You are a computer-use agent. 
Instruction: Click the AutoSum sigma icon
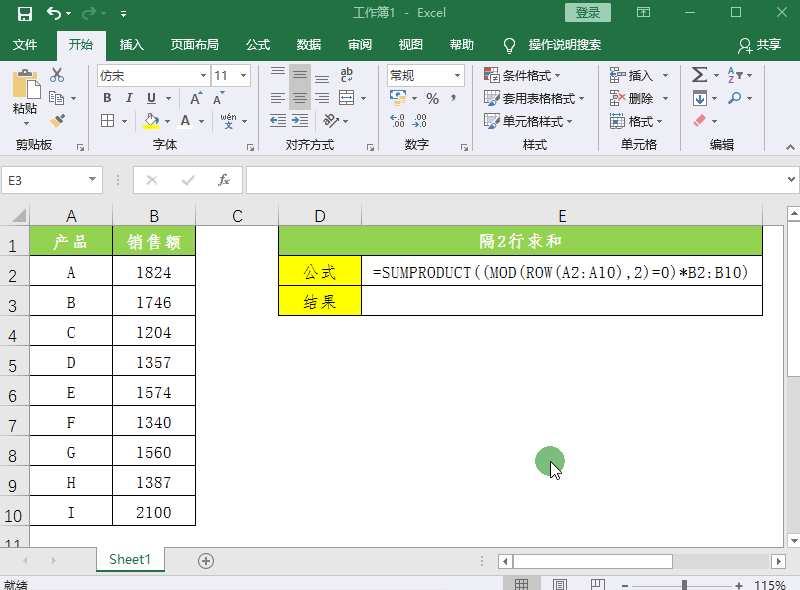(x=699, y=75)
